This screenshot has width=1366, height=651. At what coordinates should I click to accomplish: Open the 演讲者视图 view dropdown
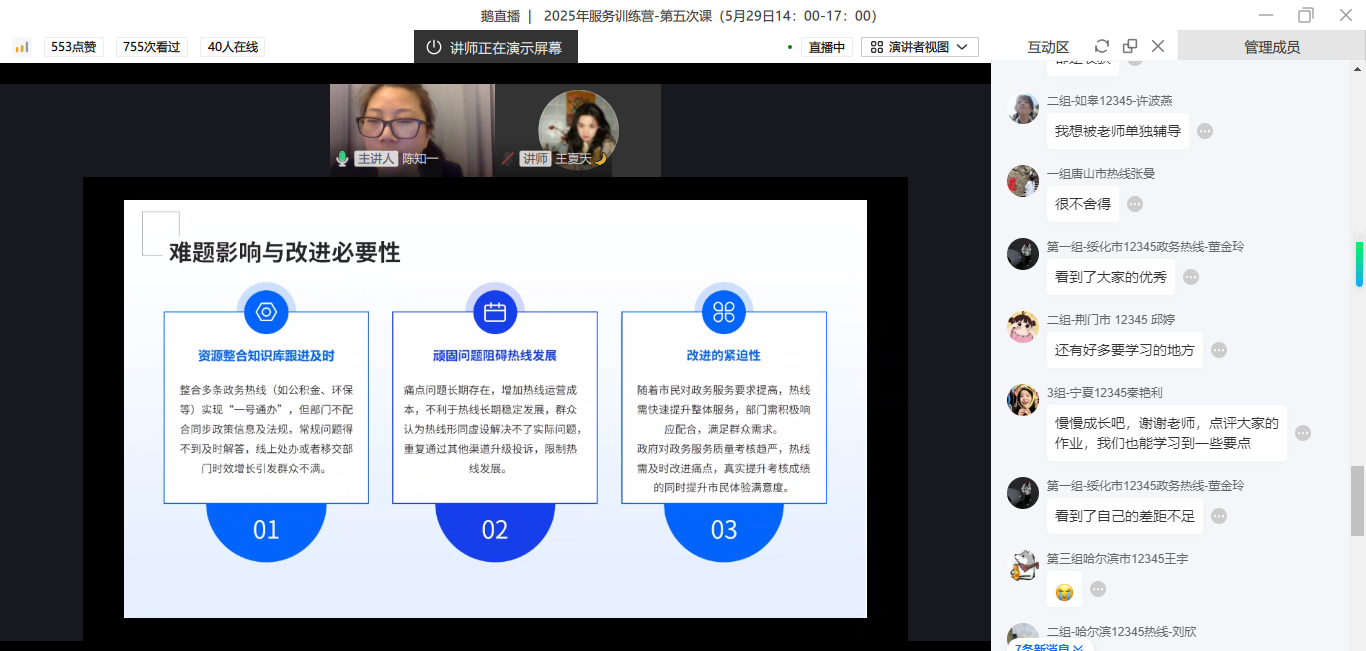(x=919, y=47)
